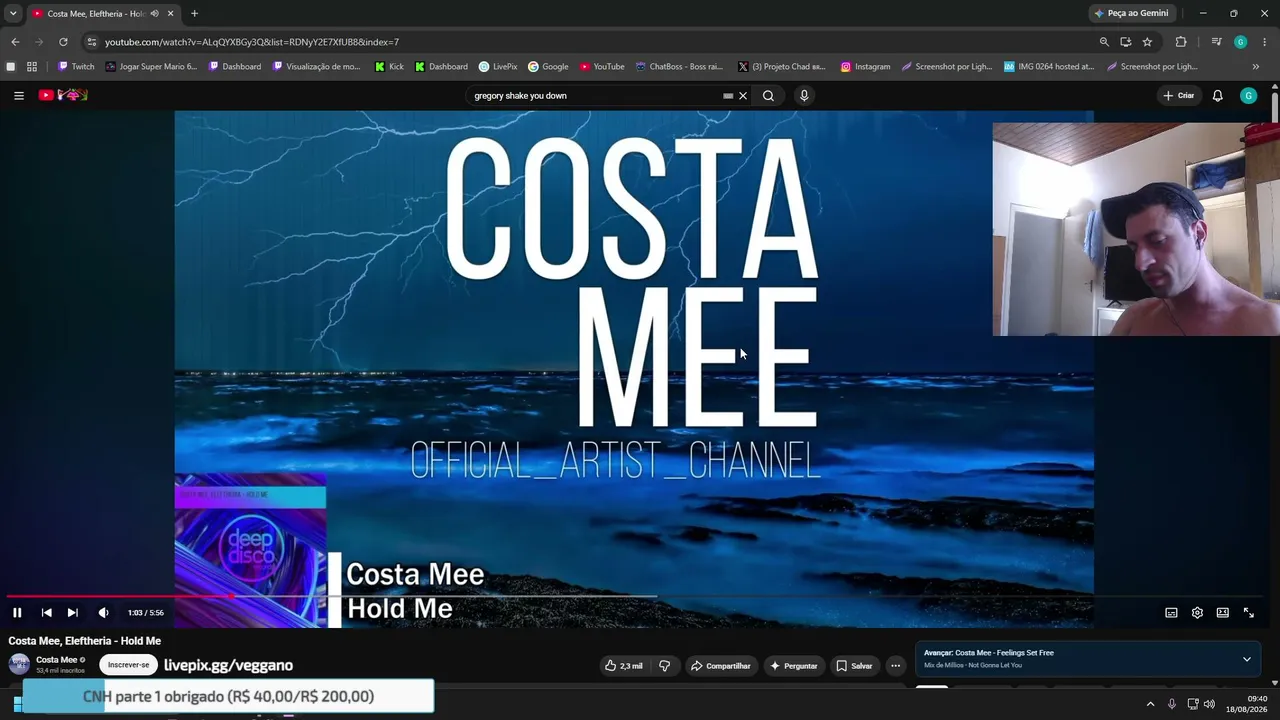Open the Chrome three-dot menu
The image size is (1280, 720).
(1265, 42)
